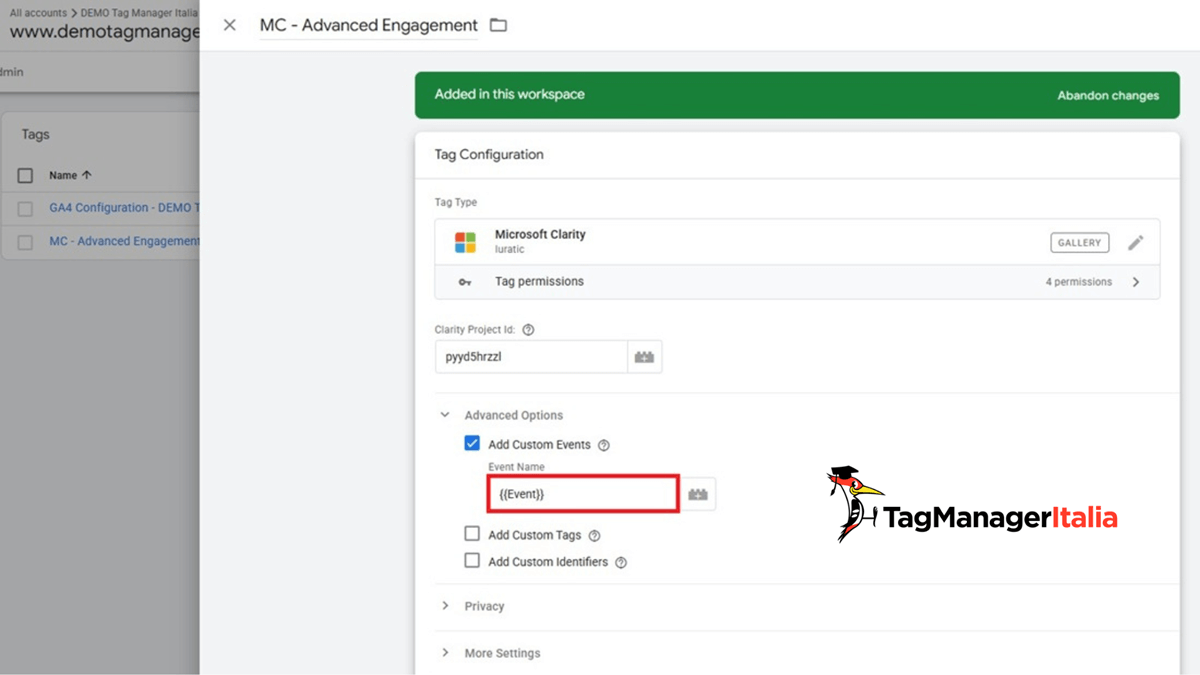This screenshot has width=1200, height=675.
Task: Click the folder icon next to tag title
Action: click(497, 25)
